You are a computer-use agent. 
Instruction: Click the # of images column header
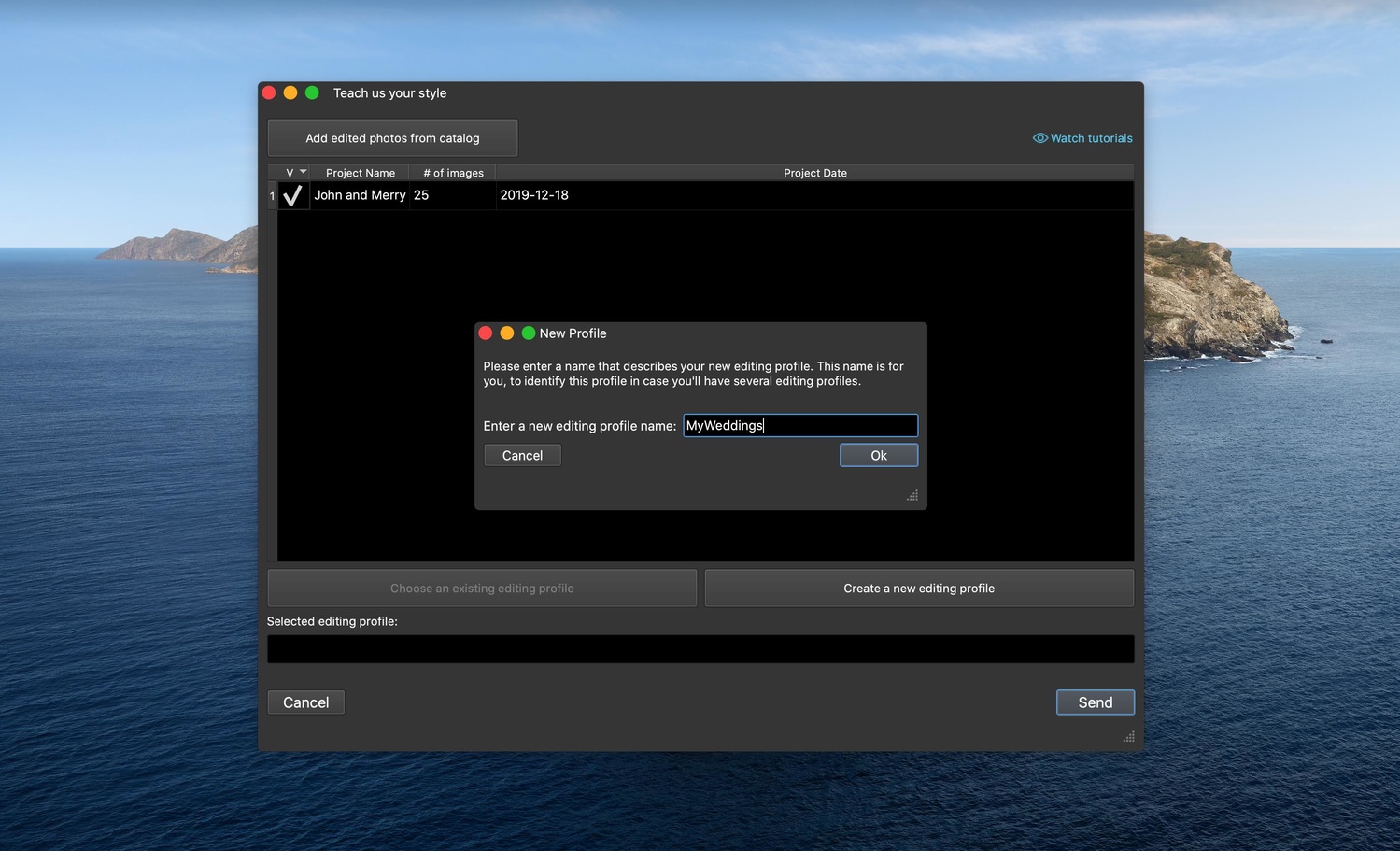452,172
